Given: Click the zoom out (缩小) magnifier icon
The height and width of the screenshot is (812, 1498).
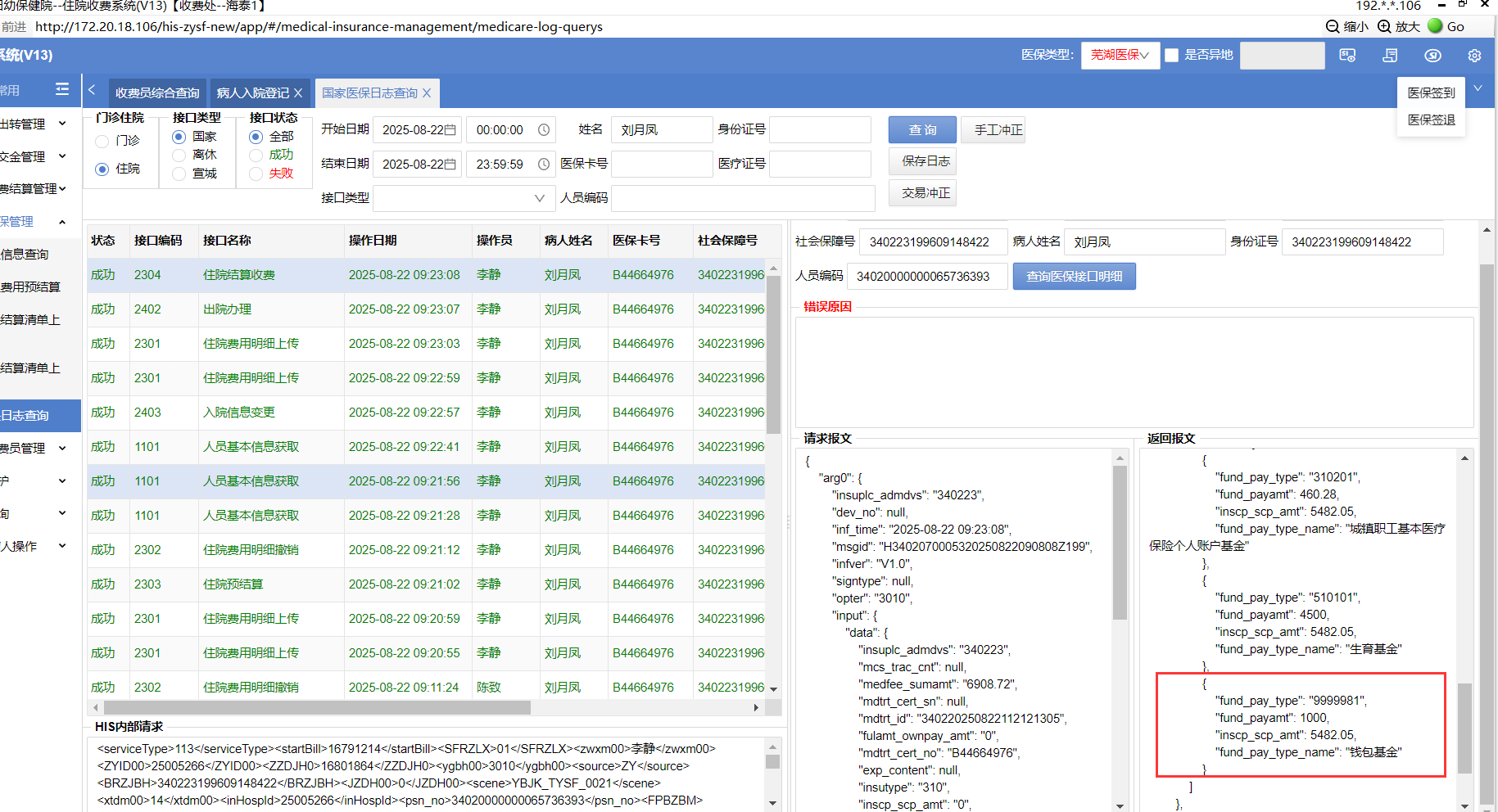Looking at the screenshot, I should 1333,26.
